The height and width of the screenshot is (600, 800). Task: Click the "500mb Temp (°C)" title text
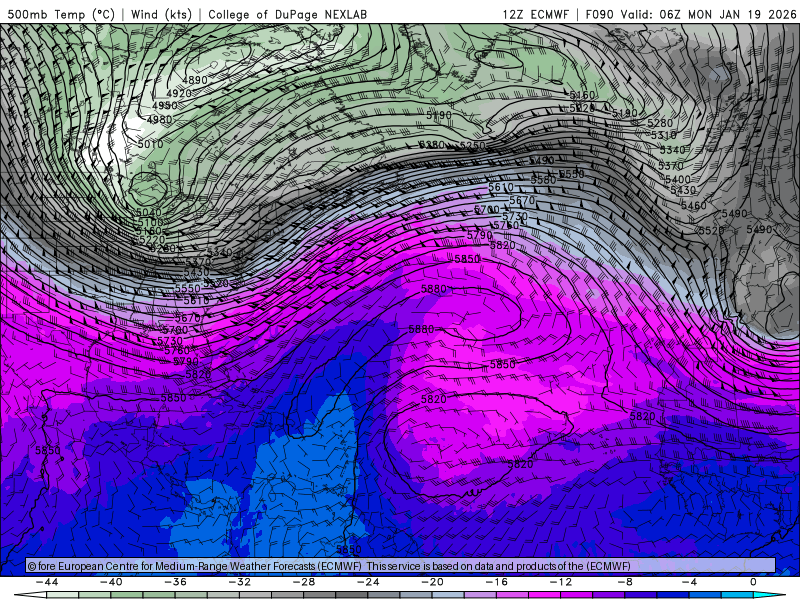click(x=61, y=14)
